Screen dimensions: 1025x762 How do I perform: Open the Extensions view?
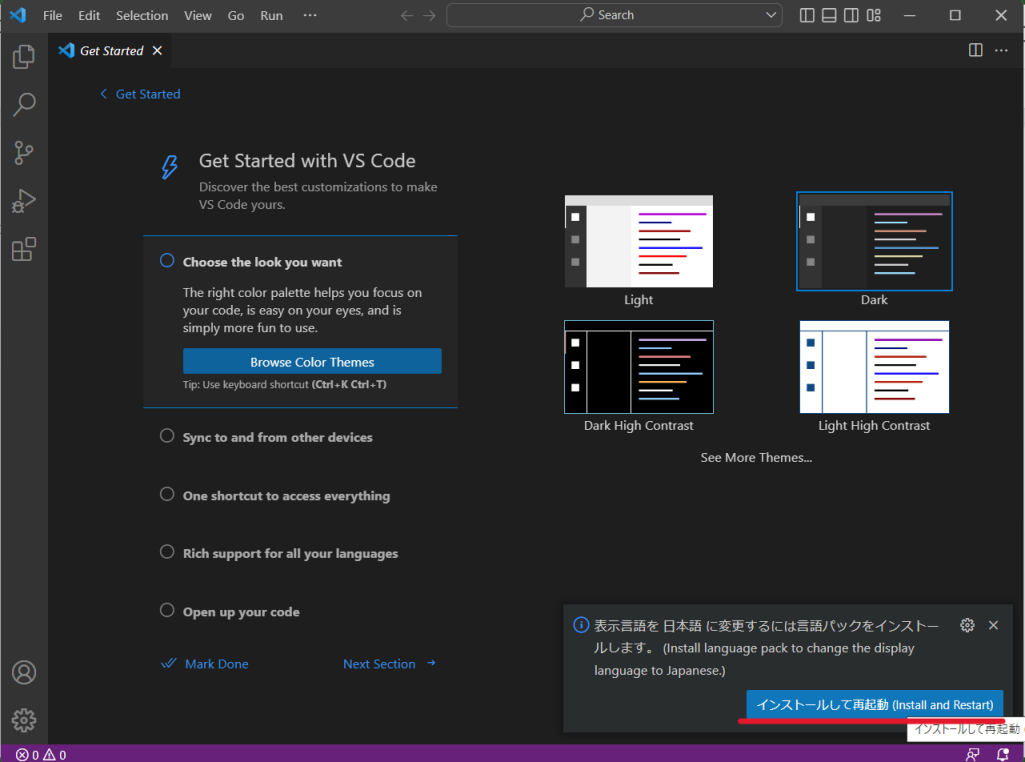coord(24,249)
